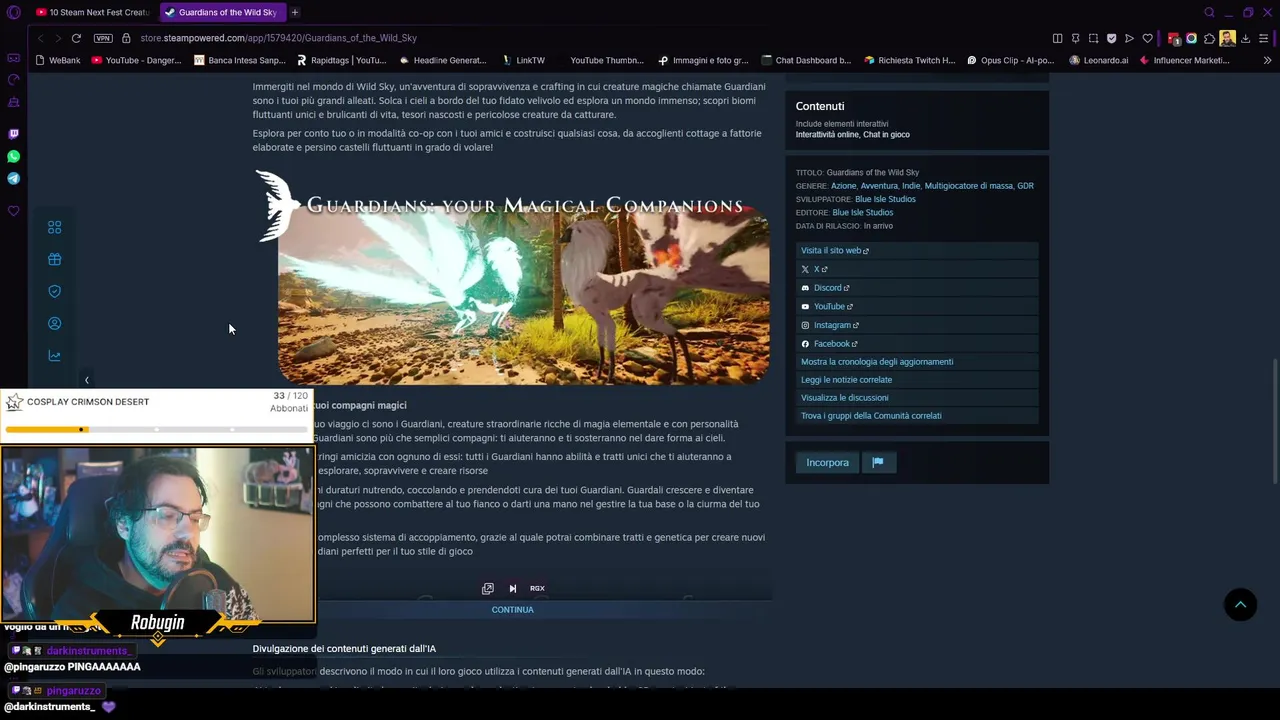Go back to previous page
1280x720 pixels.
coord(40,38)
